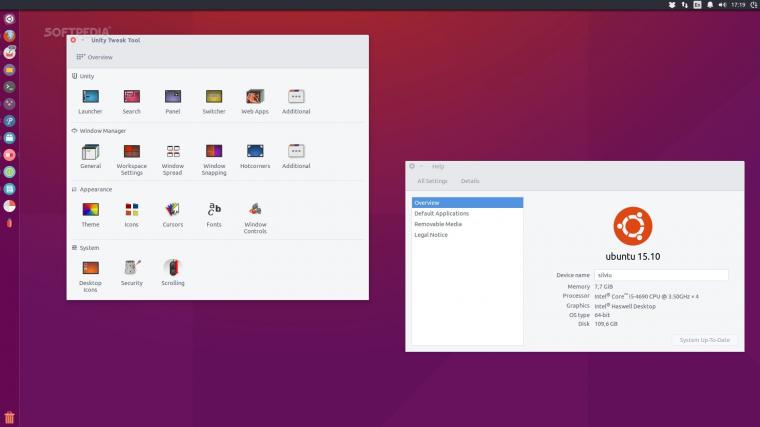Select Legal Notice in the sidebar
The width and height of the screenshot is (760, 427).
click(x=467, y=235)
